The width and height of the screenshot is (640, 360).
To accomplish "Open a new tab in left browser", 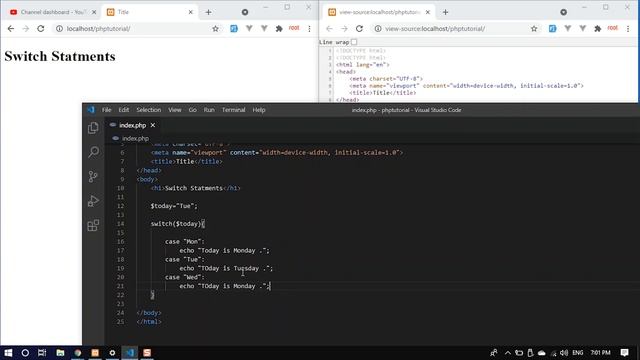I will coord(208,12).
